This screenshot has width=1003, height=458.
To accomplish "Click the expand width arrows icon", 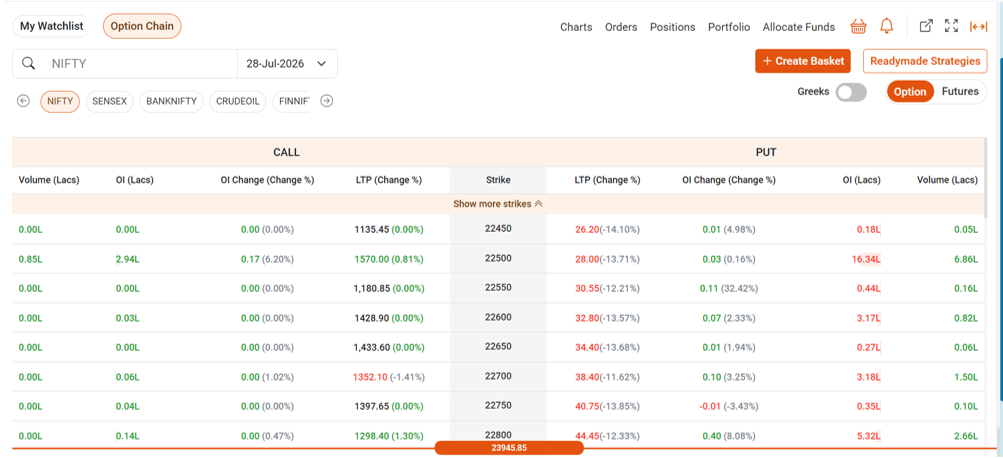I will tap(978, 26).
